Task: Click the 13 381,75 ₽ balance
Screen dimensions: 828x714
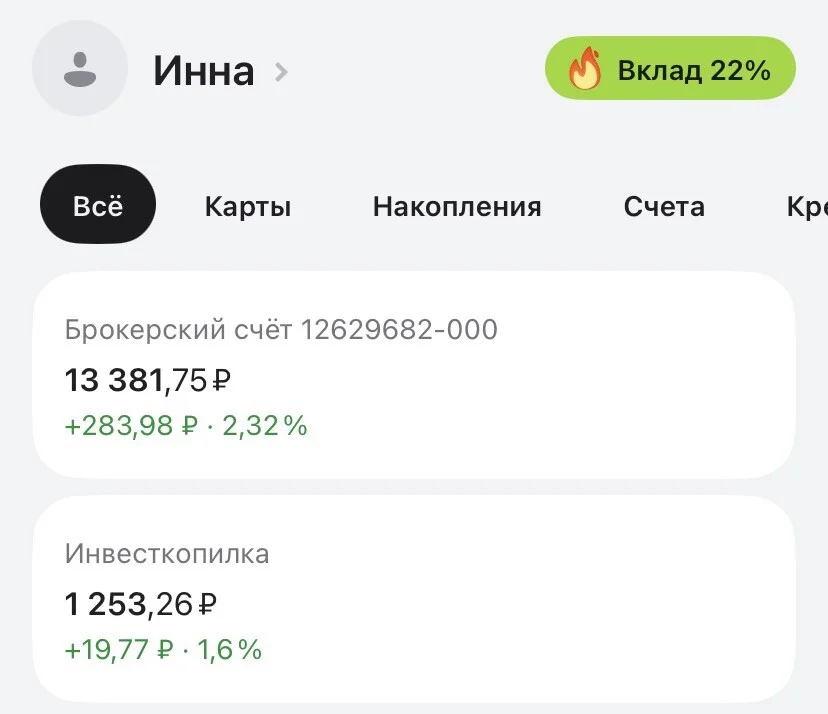Action: (x=148, y=380)
